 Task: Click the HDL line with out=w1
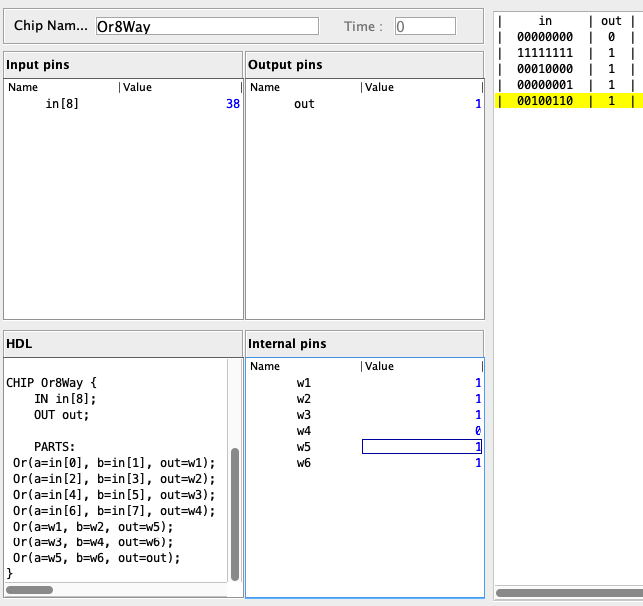(x=114, y=463)
